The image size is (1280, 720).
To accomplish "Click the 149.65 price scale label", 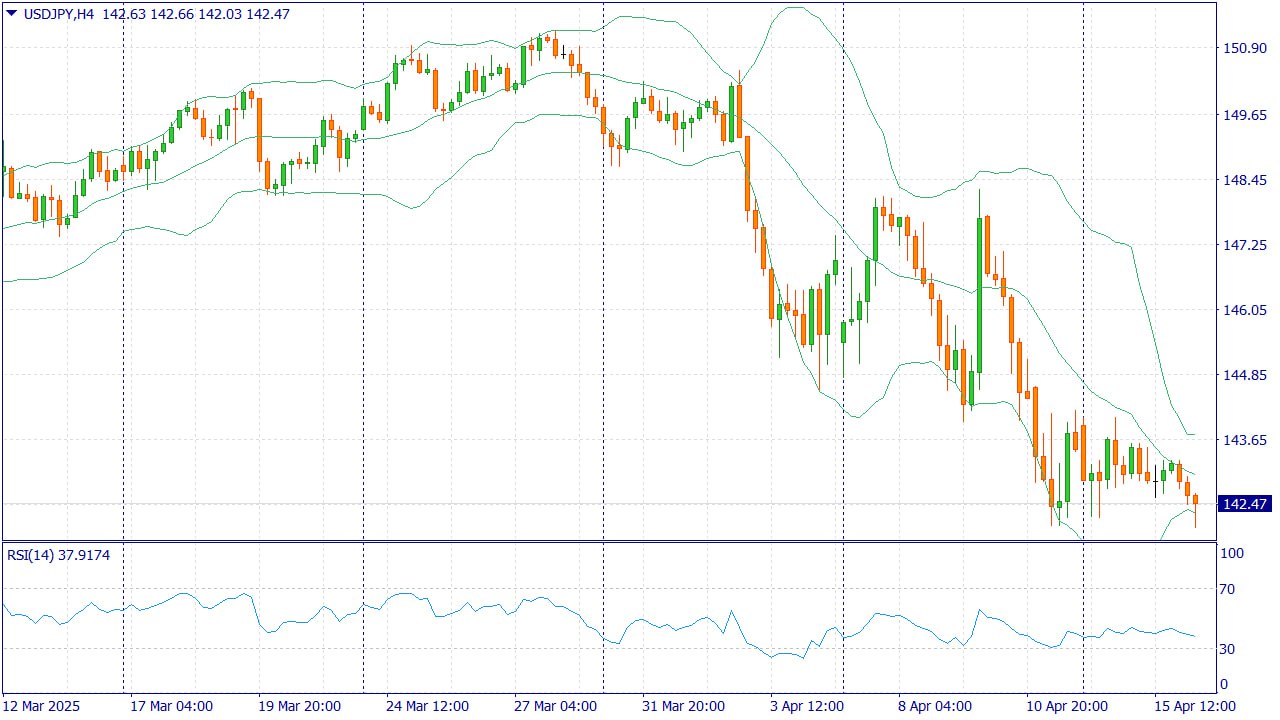I will [1244, 115].
